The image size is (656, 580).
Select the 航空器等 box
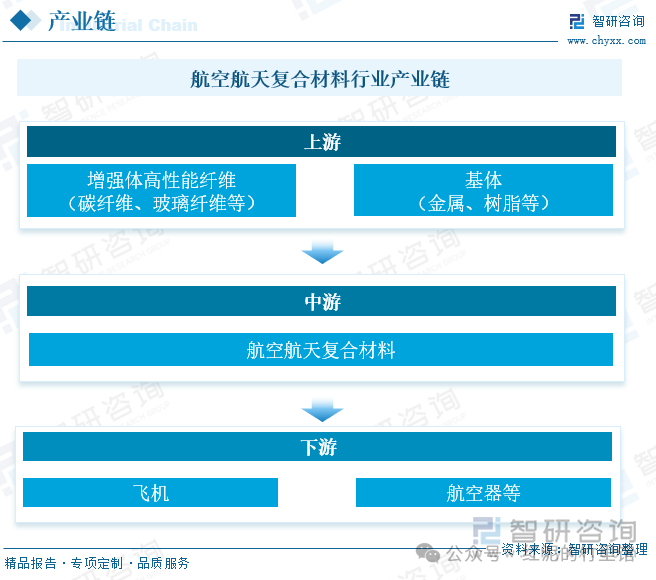(x=483, y=493)
